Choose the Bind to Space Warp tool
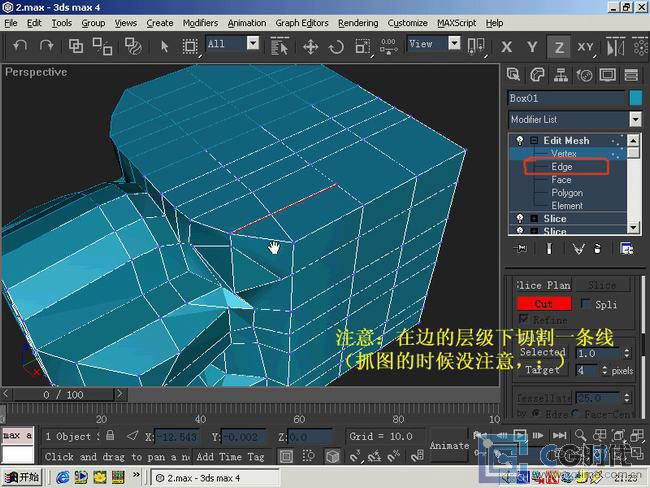 coord(133,46)
